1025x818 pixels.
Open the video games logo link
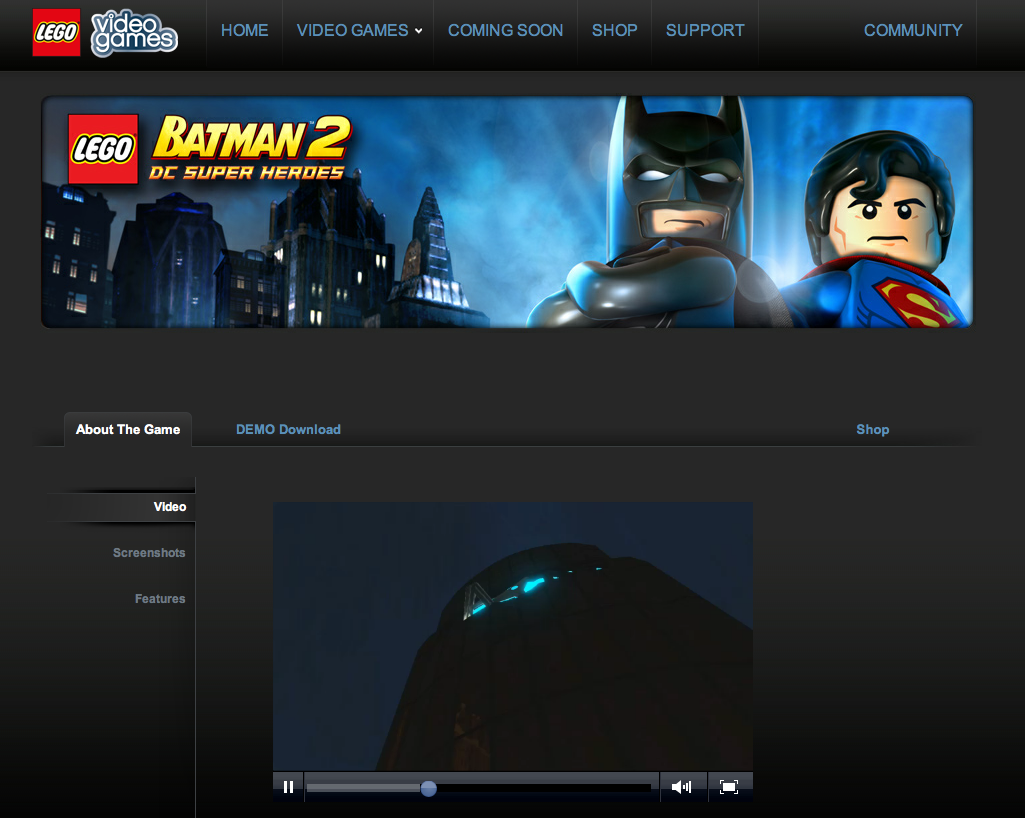tap(134, 33)
